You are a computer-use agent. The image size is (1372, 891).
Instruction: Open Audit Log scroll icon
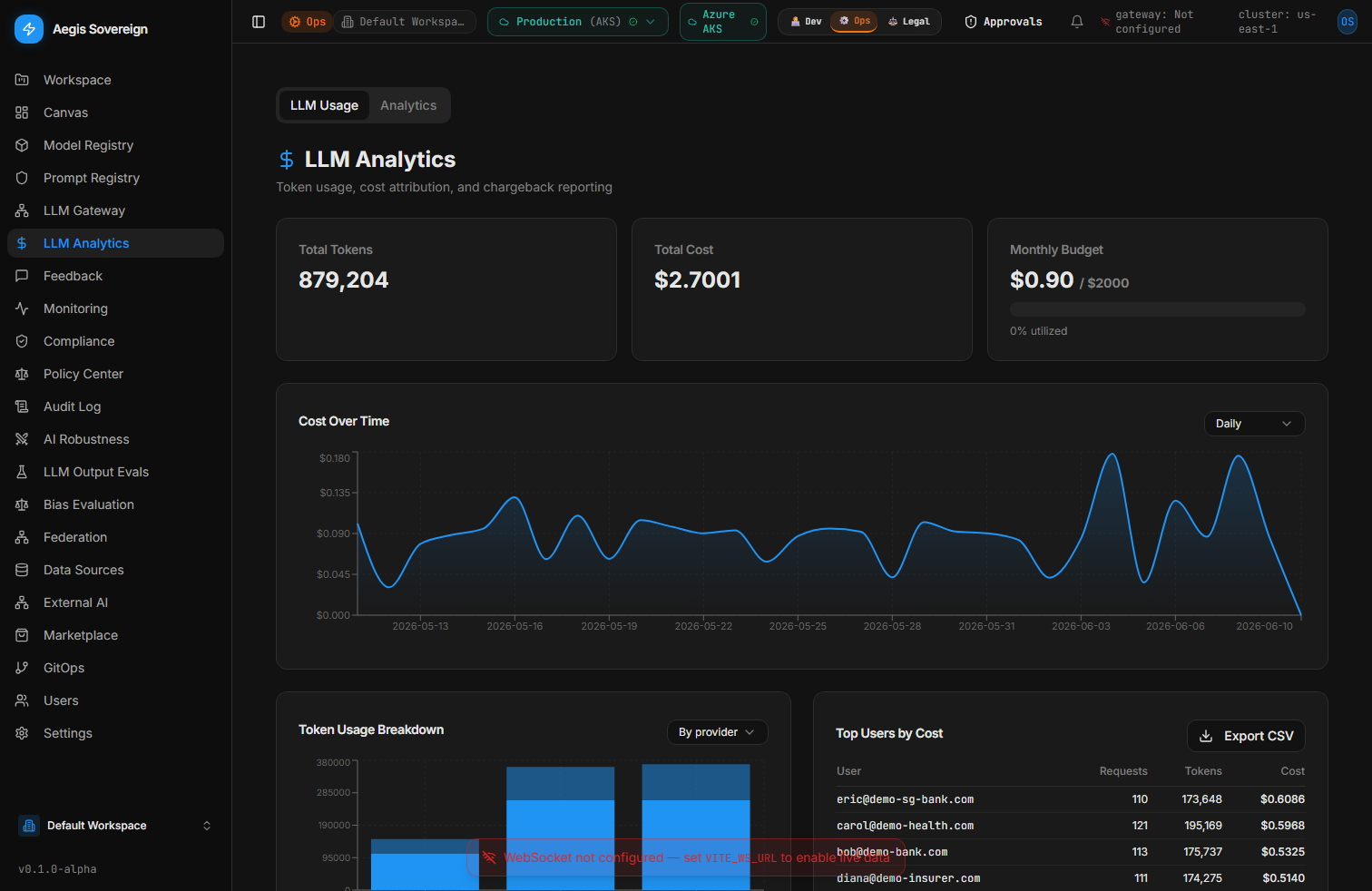click(22, 406)
